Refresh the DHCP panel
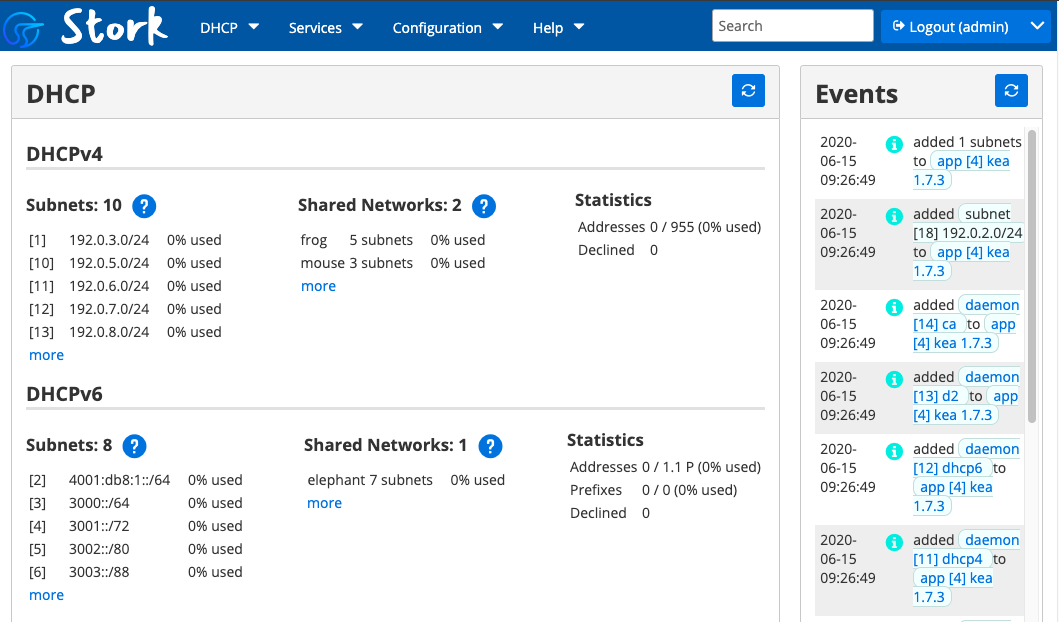The width and height of the screenshot is (1059, 622). tap(748, 90)
